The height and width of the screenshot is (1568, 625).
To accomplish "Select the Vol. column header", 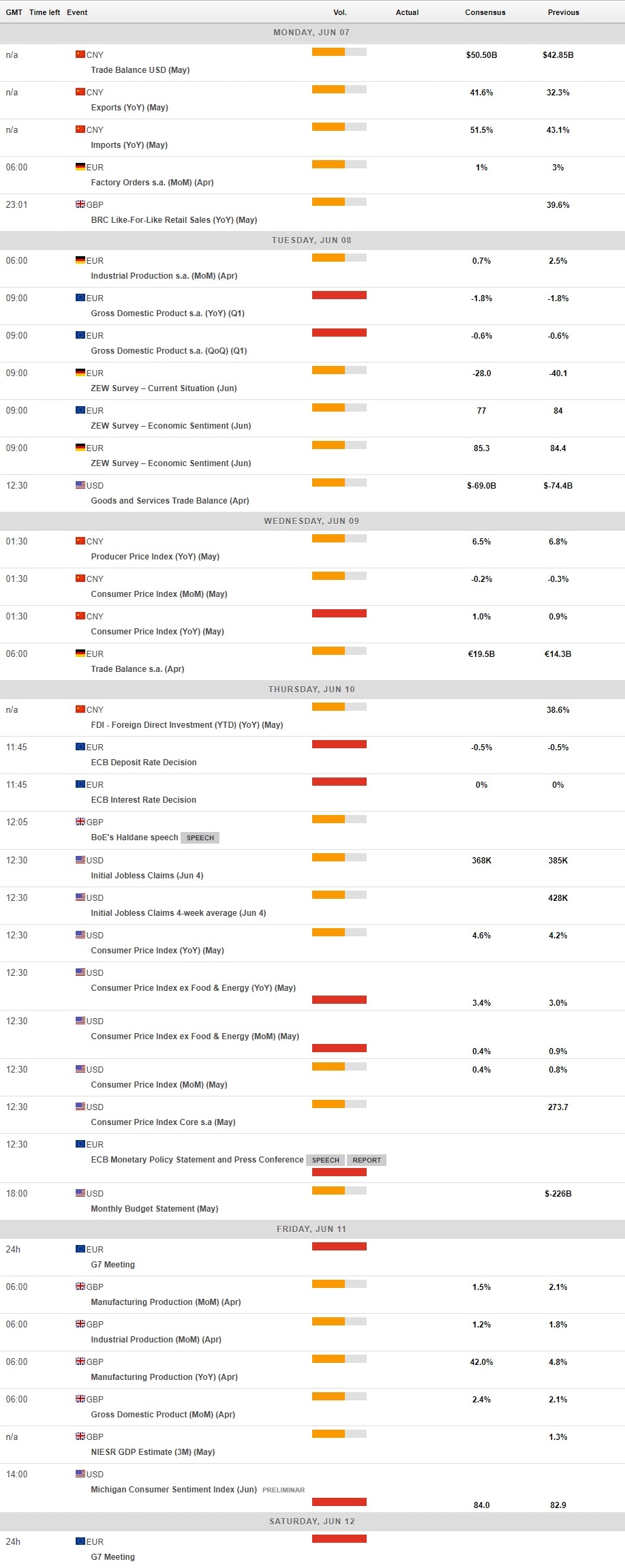I will [339, 12].
